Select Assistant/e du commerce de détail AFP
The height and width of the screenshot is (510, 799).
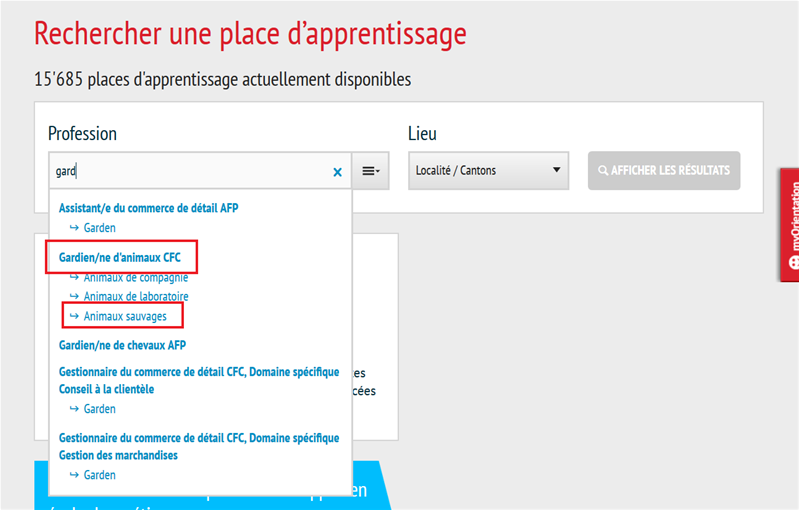click(x=148, y=208)
